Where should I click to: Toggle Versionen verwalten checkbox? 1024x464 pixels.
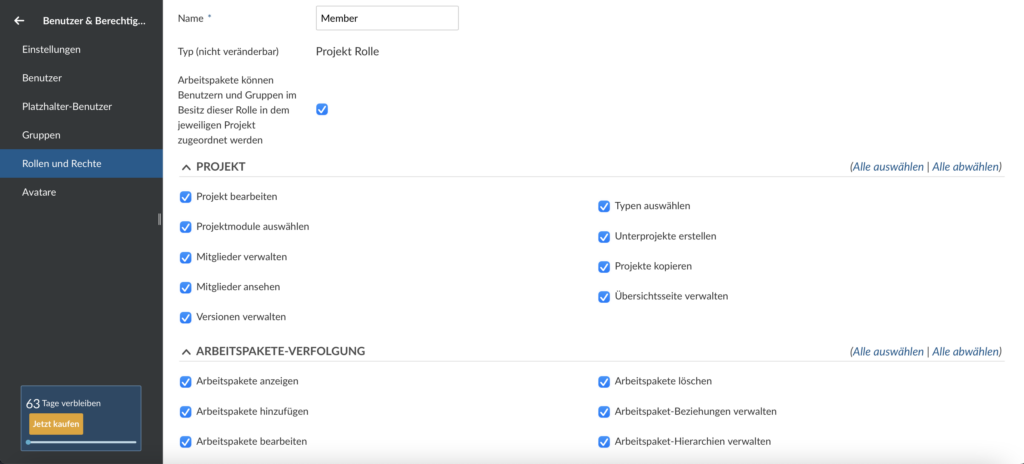click(x=185, y=318)
